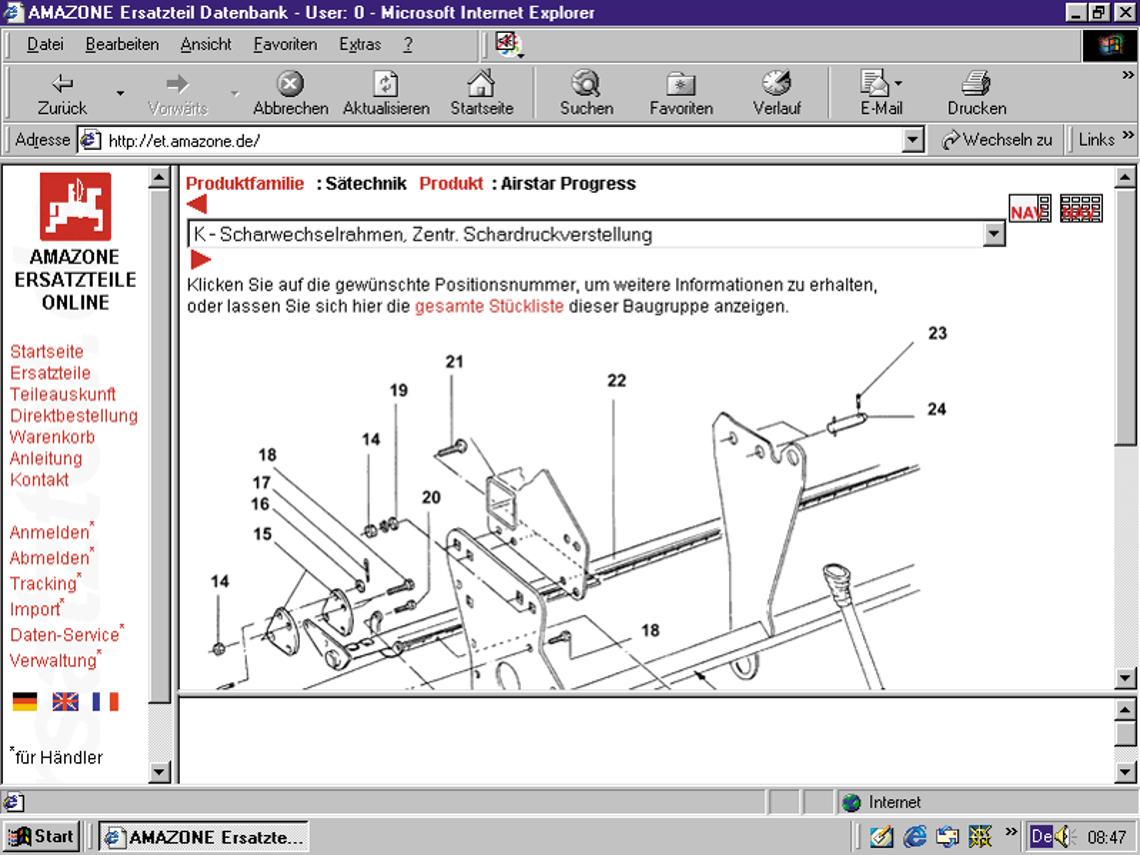Open Favoriten toolbar button

click(x=681, y=94)
